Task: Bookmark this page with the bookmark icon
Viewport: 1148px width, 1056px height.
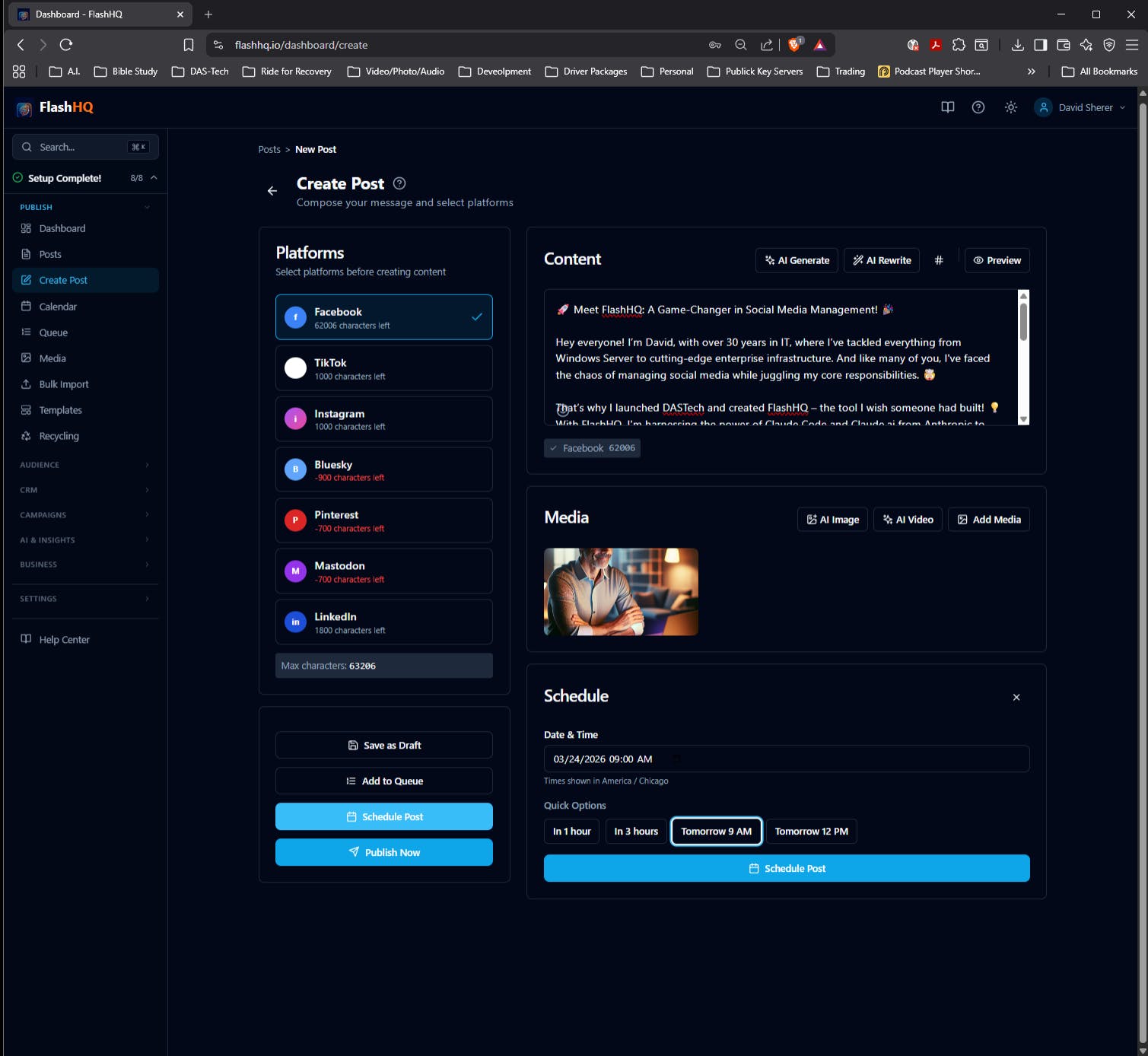Action: coord(189,45)
